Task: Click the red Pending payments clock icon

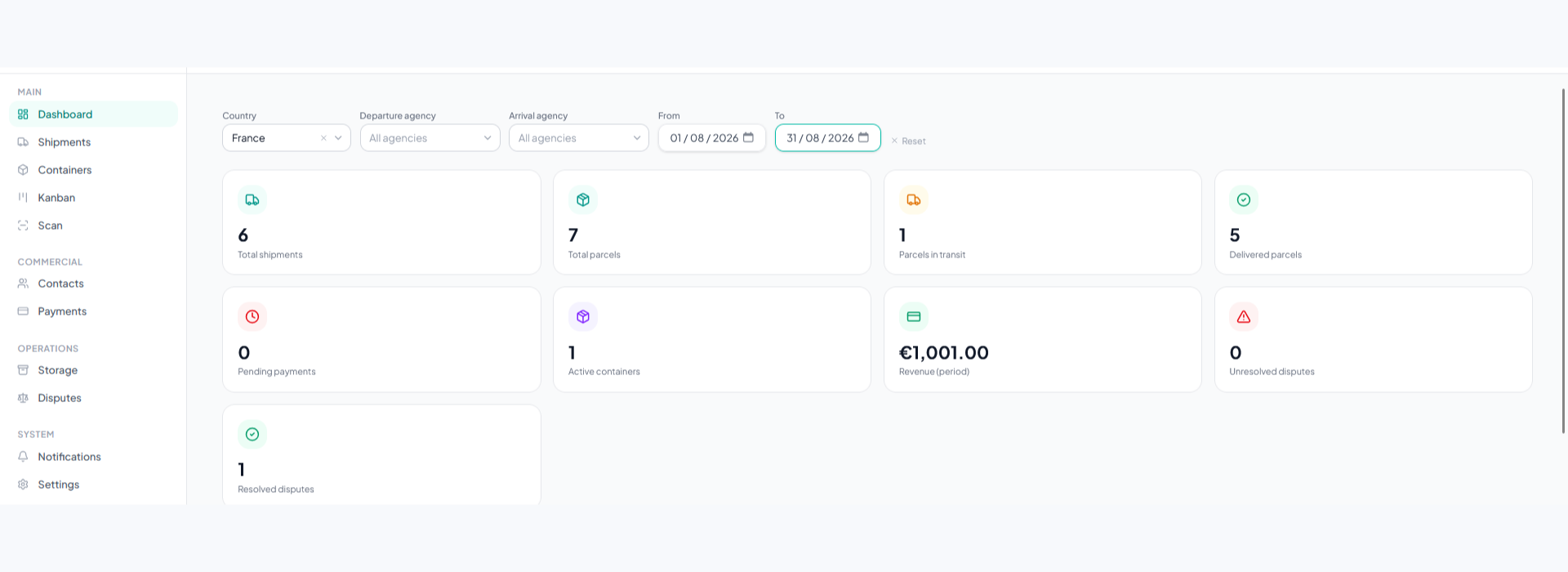Action: [252, 316]
